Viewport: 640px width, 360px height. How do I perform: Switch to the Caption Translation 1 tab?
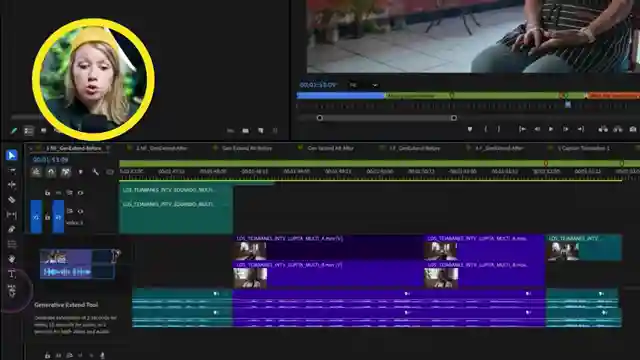coord(584,148)
